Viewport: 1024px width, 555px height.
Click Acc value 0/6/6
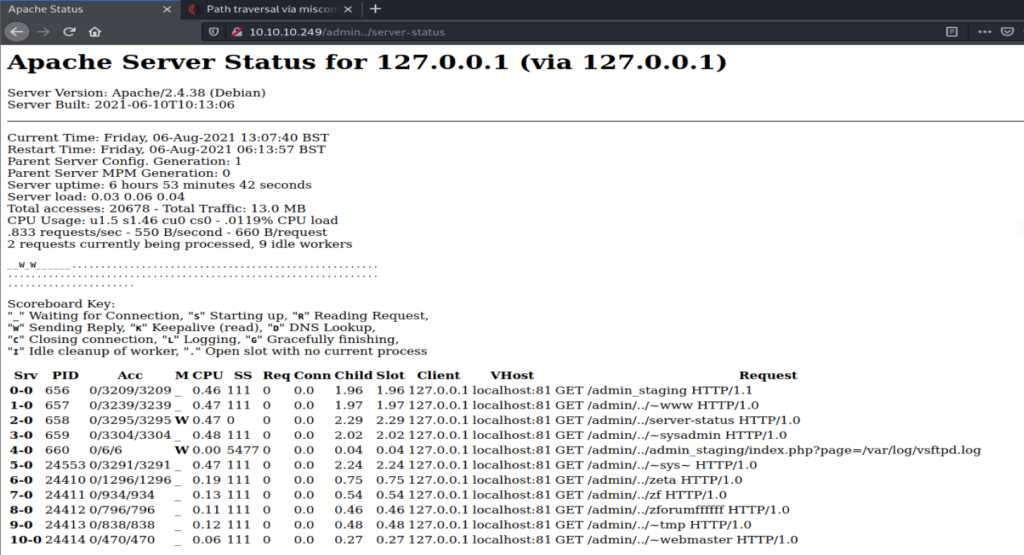click(x=106, y=451)
